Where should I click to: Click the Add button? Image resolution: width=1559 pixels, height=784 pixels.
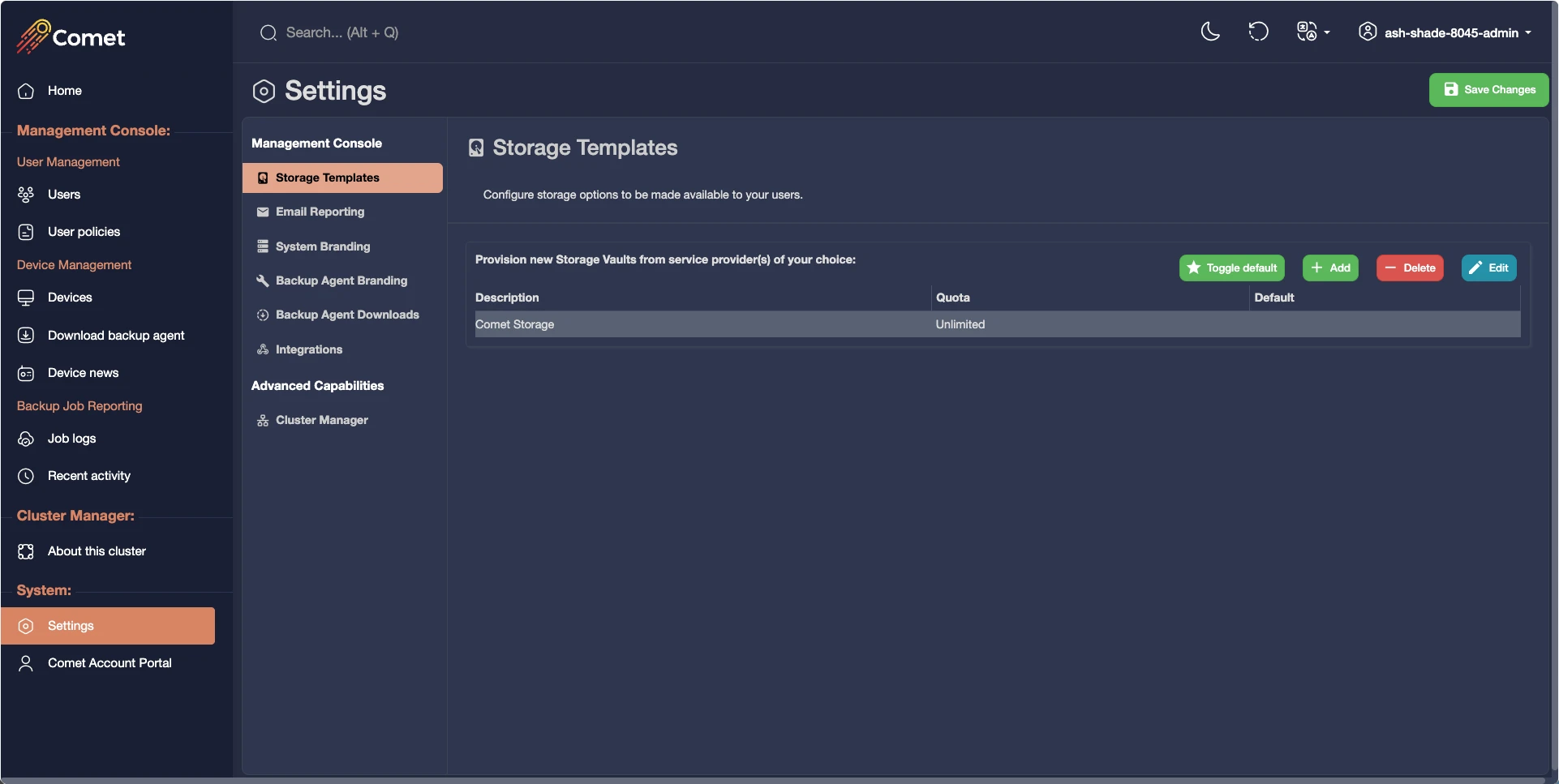[x=1330, y=268]
